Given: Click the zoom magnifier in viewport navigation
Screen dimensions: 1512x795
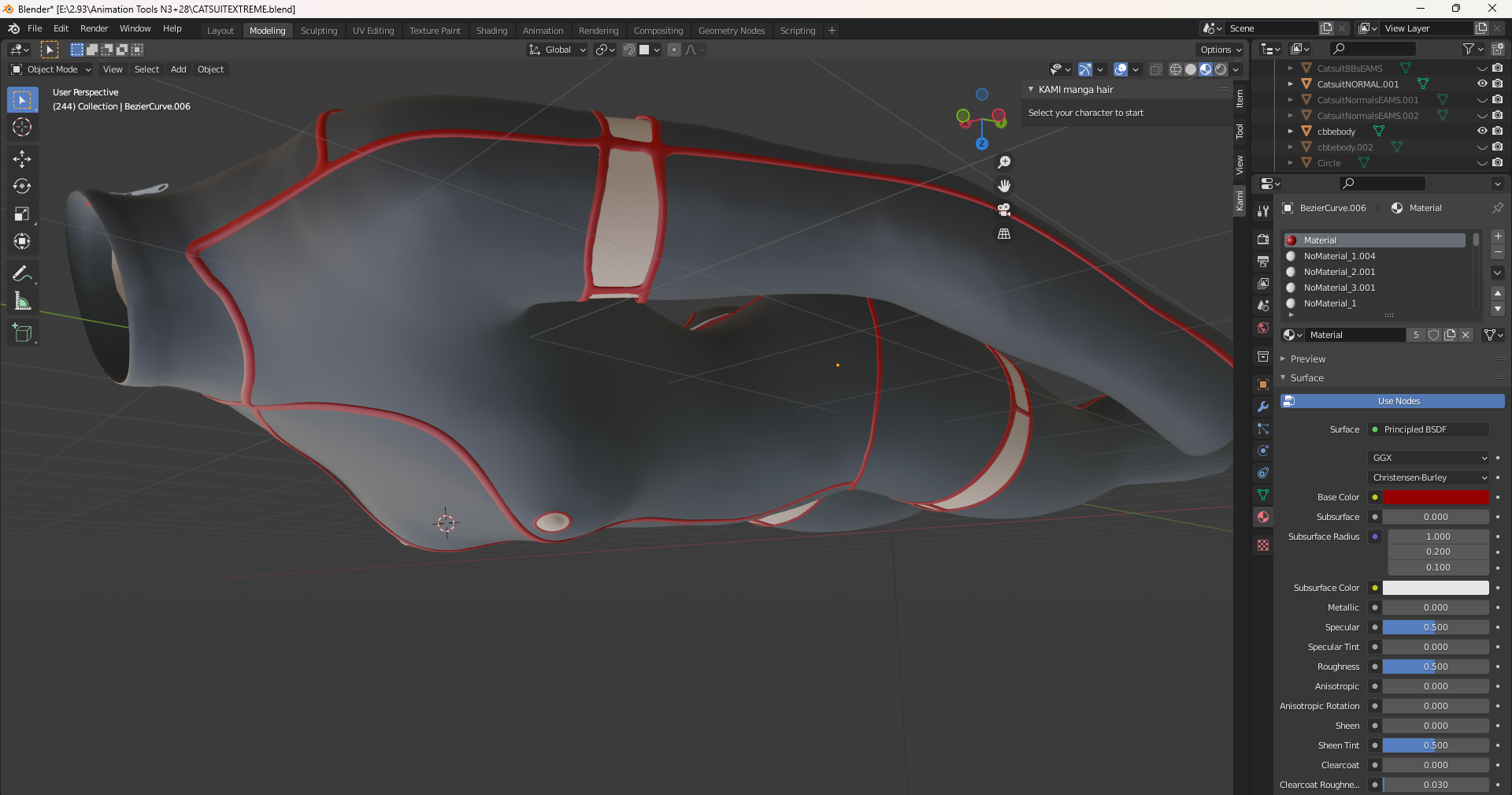Looking at the screenshot, I should (1004, 162).
